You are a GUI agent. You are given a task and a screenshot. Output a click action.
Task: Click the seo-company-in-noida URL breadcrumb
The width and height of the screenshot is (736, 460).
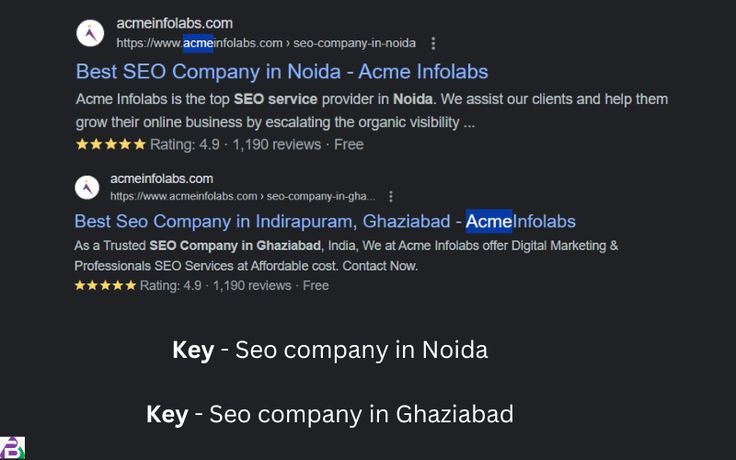coord(354,43)
